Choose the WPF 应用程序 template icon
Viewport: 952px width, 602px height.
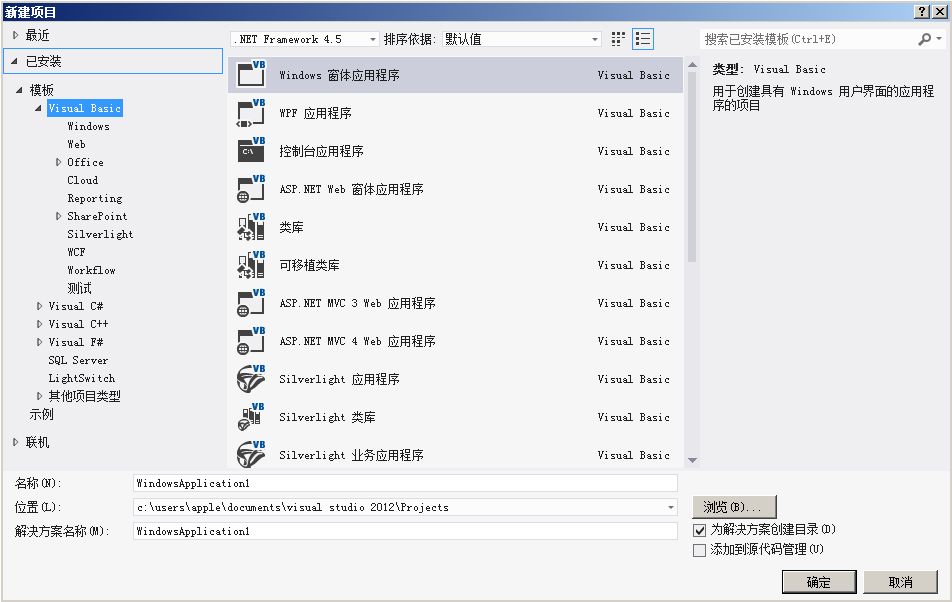click(251, 112)
